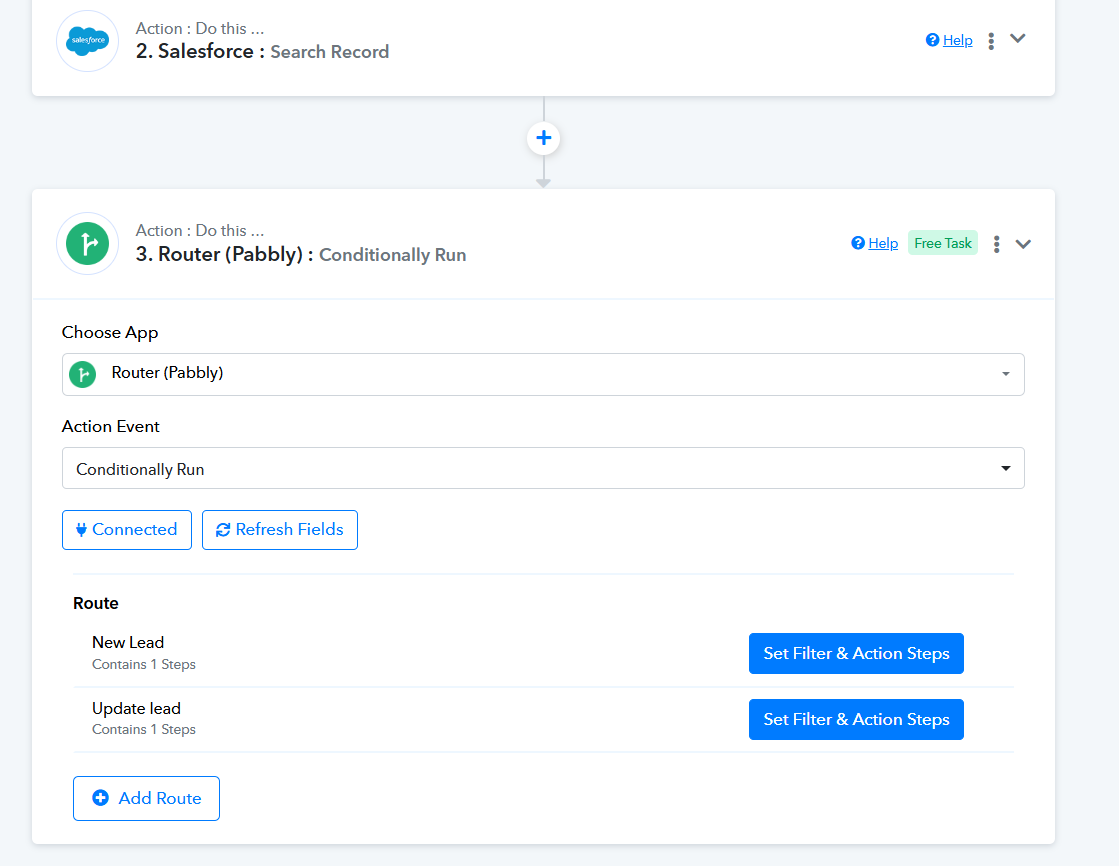The image size is (1119, 866).
Task: Select the New Lead route name
Action: [x=128, y=643]
